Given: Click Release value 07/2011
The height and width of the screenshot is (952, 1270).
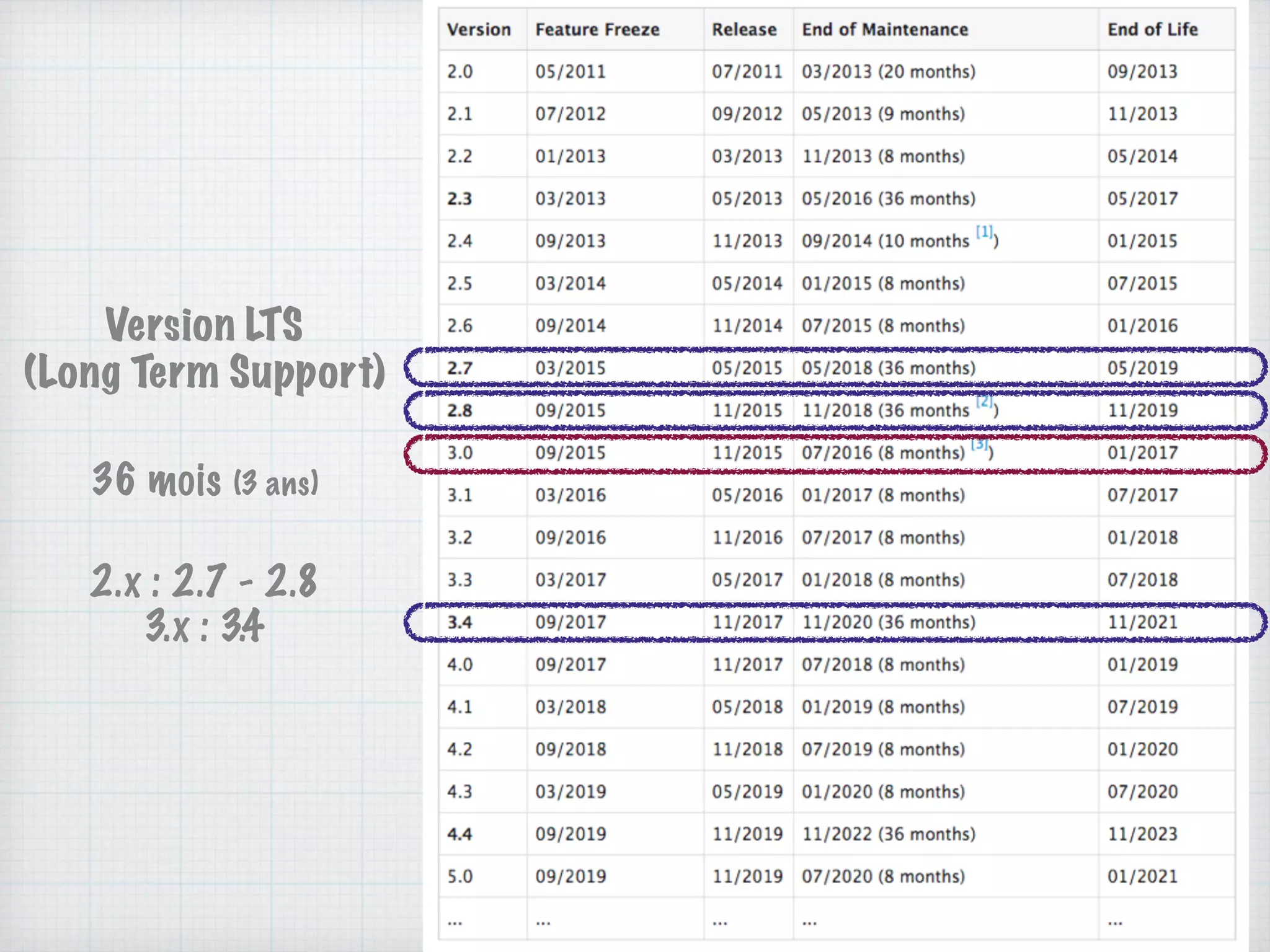Looking at the screenshot, I should coord(747,72).
